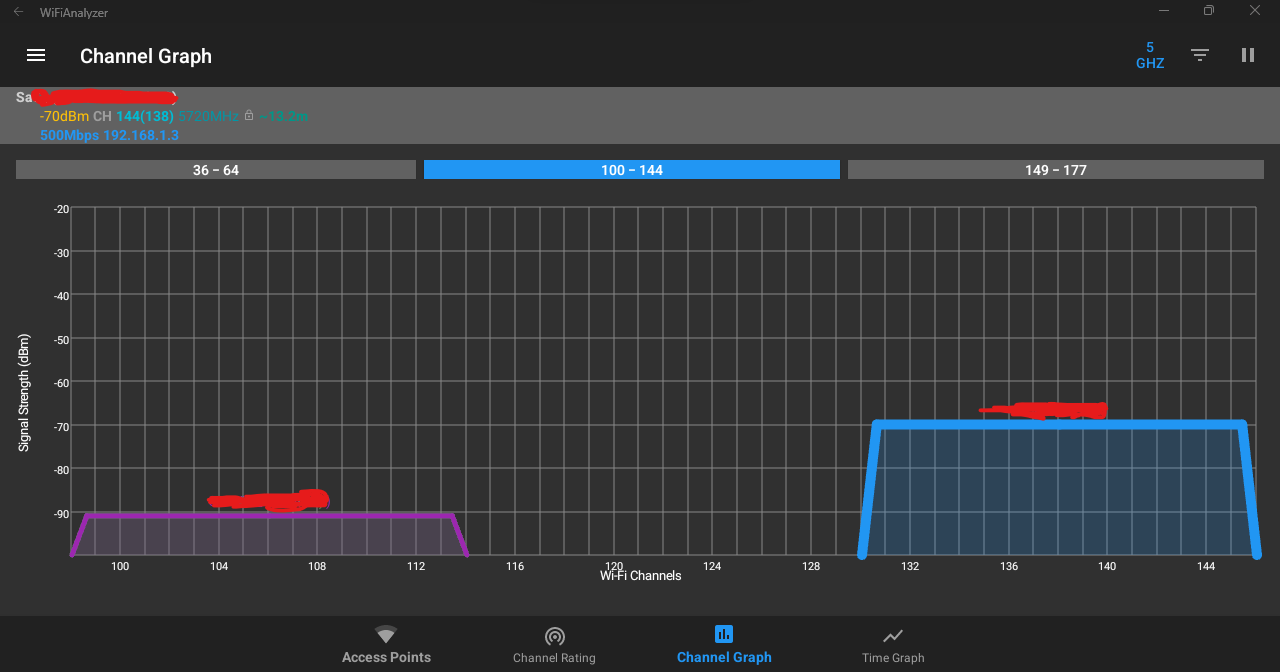Screen dimensions: 1280x672
Task: Open the filter options
Action: pyautogui.click(x=1200, y=55)
